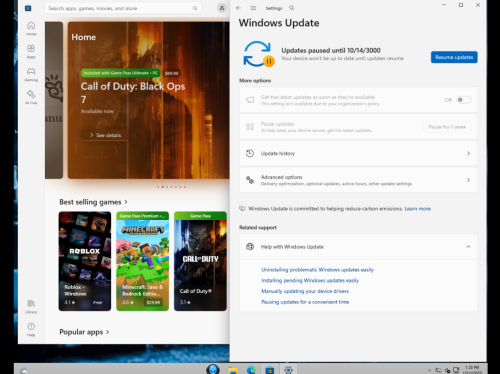The height and width of the screenshot is (374, 500).
Task: Click the Settings search icon
Action: tap(292, 8)
